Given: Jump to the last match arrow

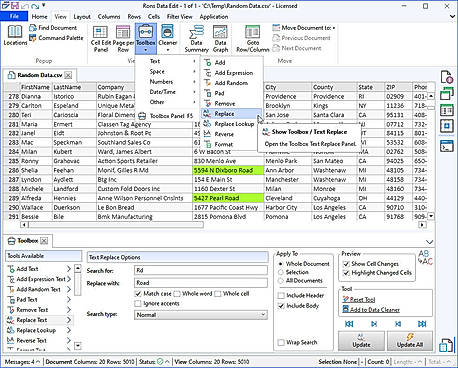Looking at the screenshot, I should point(422,324).
